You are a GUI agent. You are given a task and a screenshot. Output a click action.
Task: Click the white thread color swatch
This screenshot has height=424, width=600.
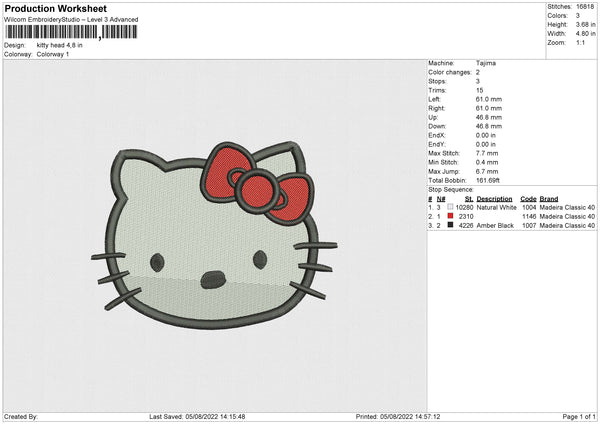450,207
